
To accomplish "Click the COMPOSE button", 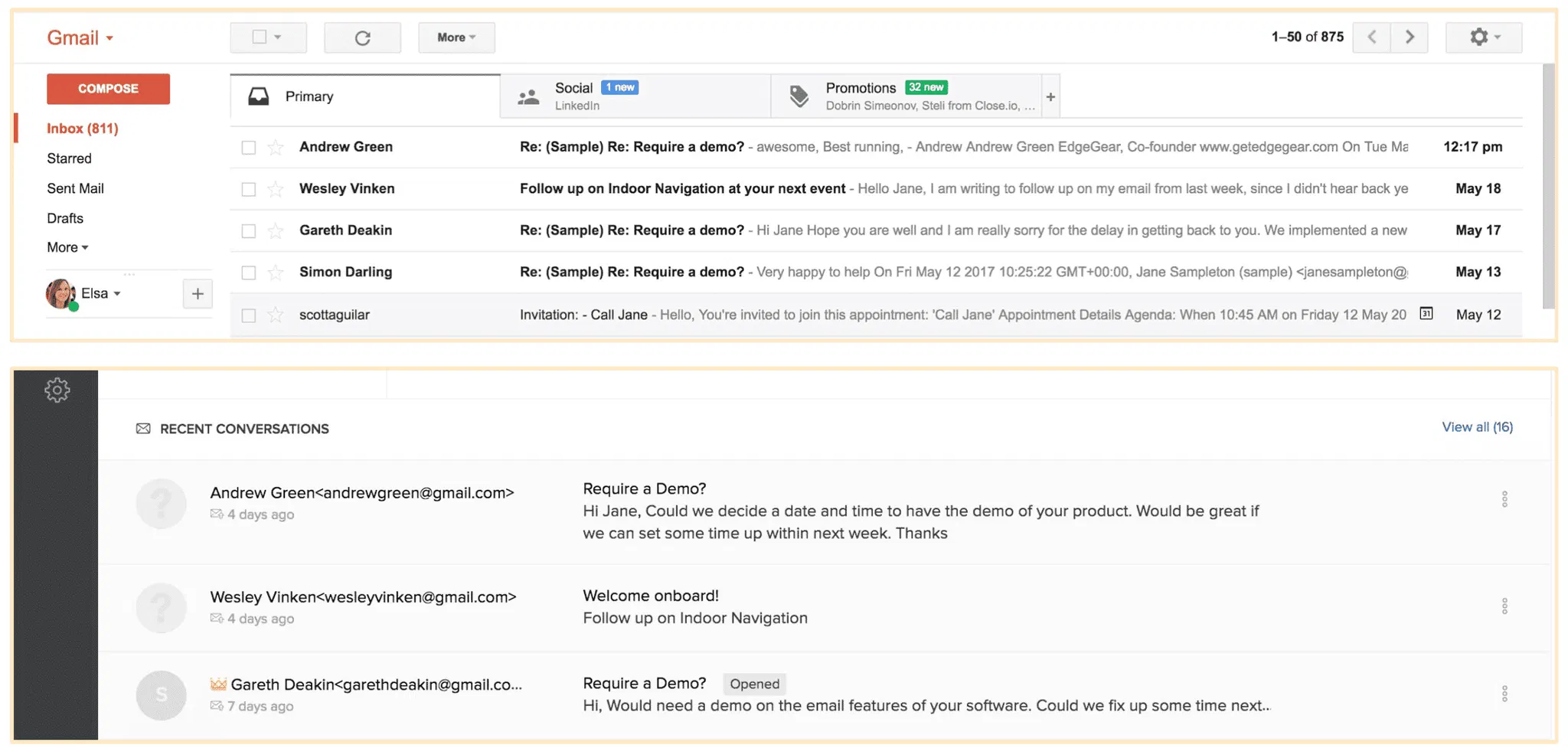I will coord(108,89).
